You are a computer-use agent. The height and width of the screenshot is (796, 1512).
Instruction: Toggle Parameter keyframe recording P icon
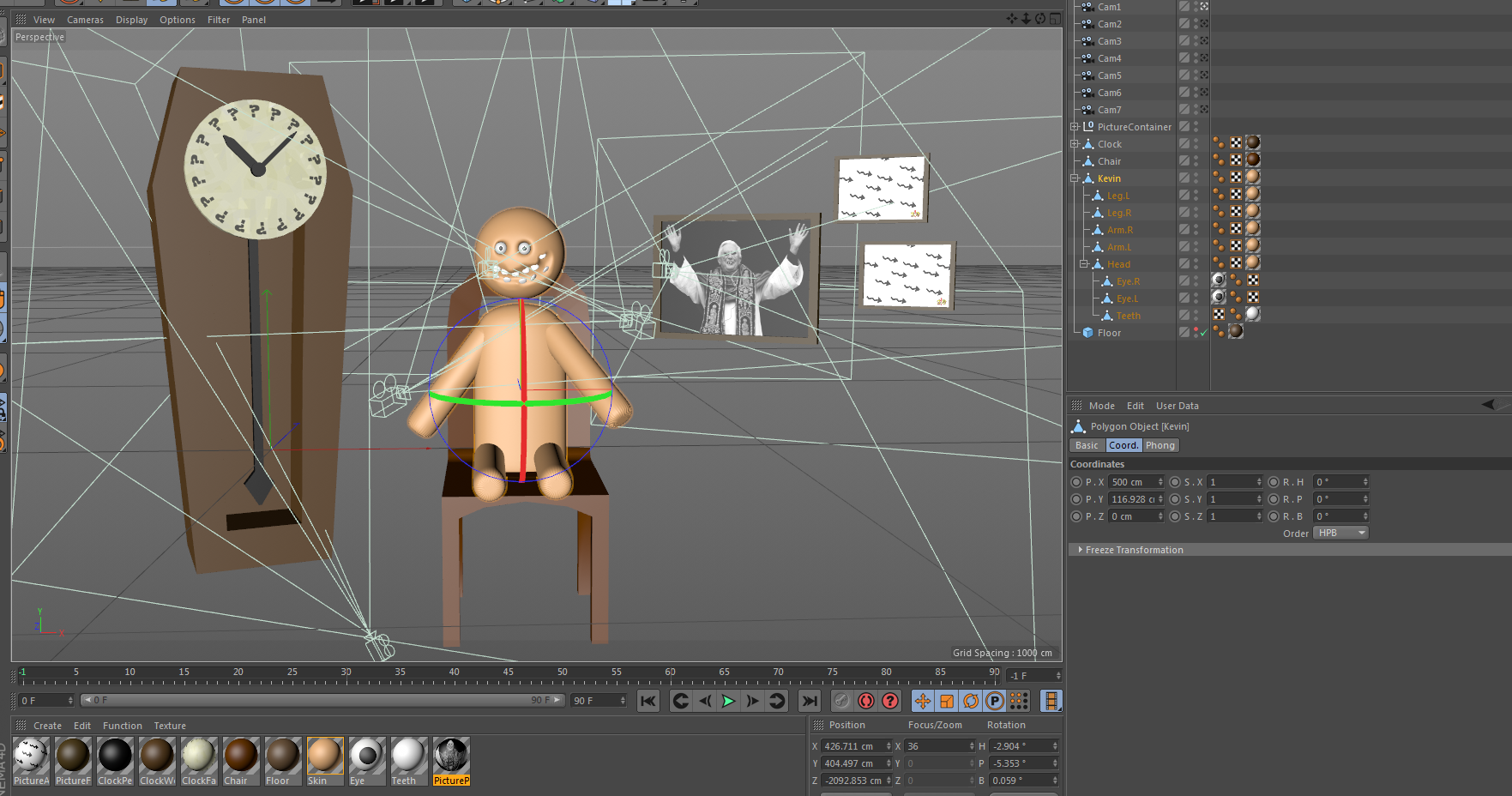tap(995, 701)
